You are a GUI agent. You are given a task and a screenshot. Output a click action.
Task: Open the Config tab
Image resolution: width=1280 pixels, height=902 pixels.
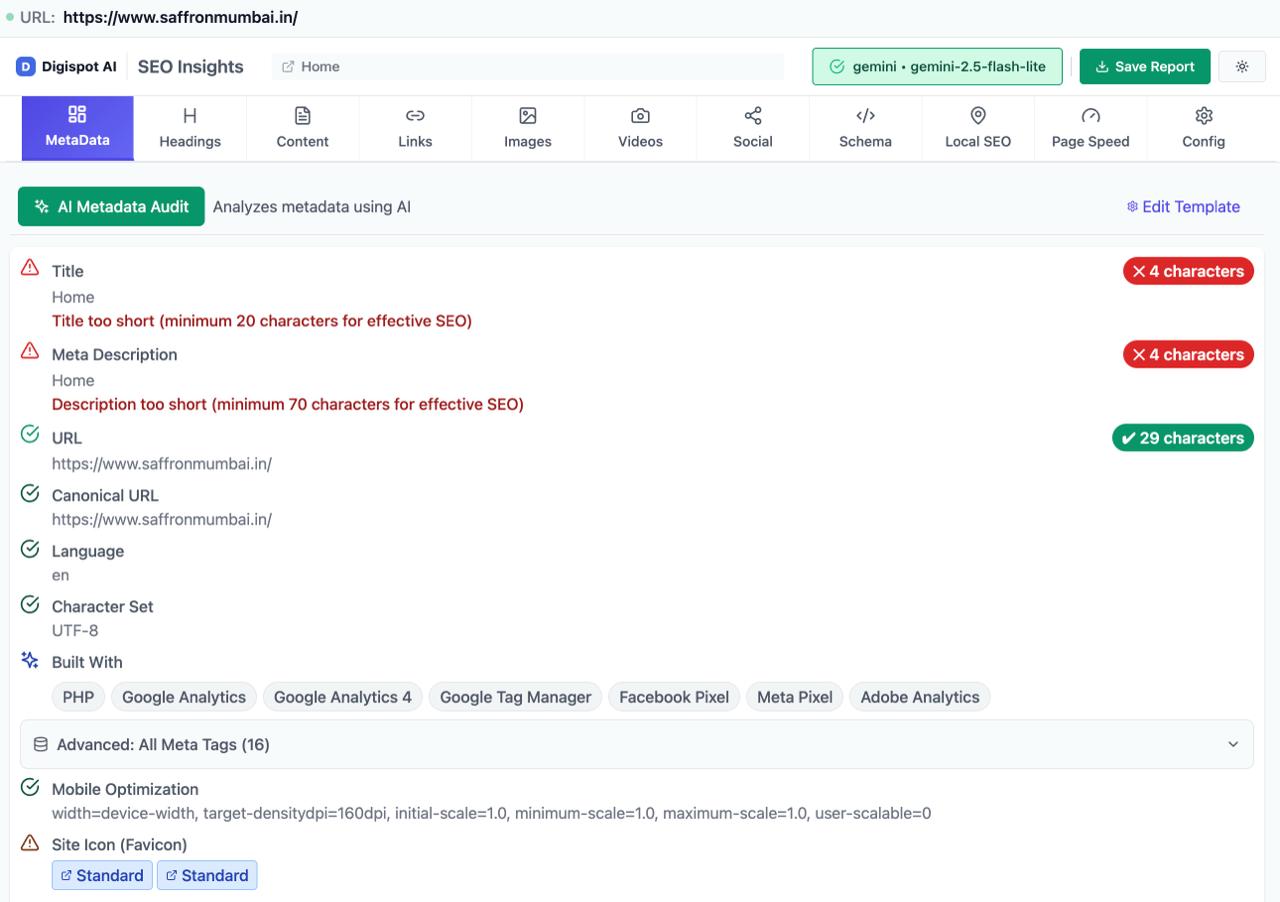tap(1203, 128)
